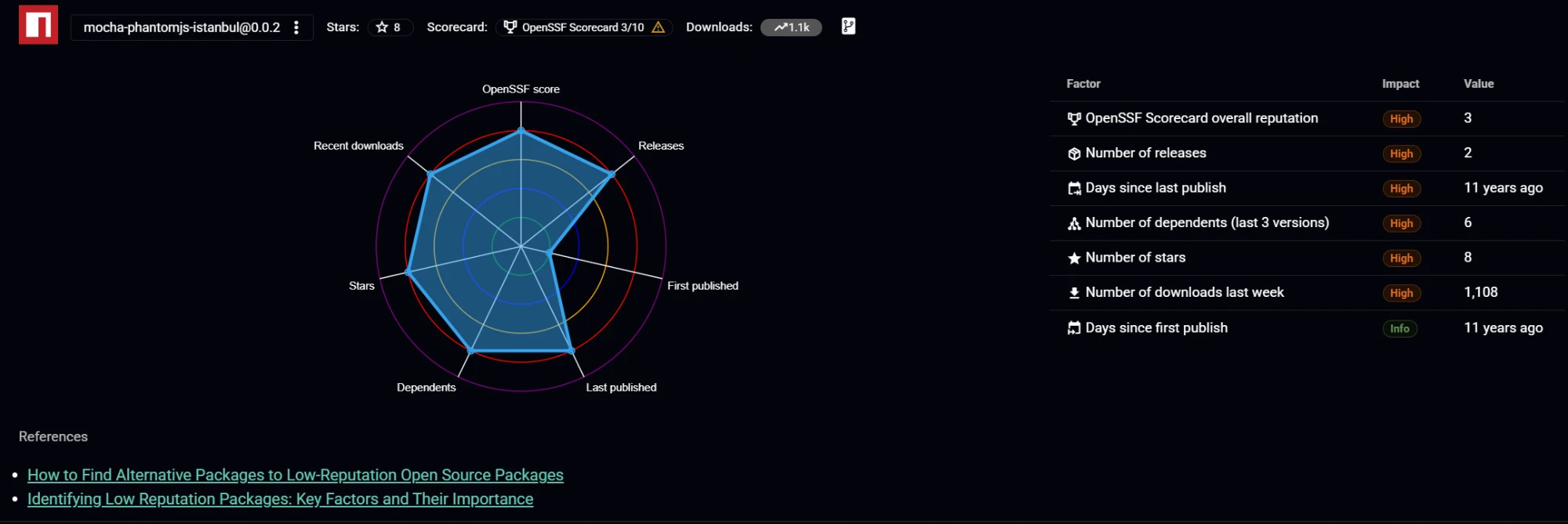Select First published data point on radar chart
1568x524 pixels.
pyautogui.click(x=549, y=253)
